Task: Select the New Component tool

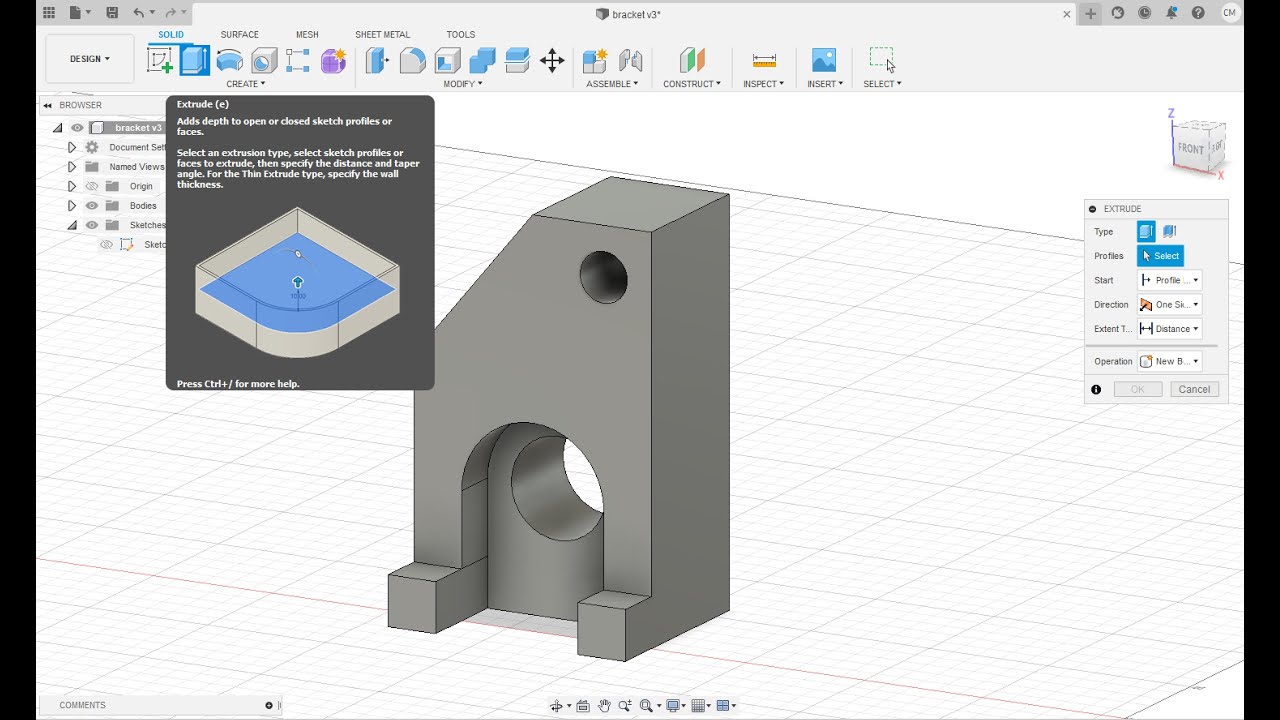Action: 595,60
